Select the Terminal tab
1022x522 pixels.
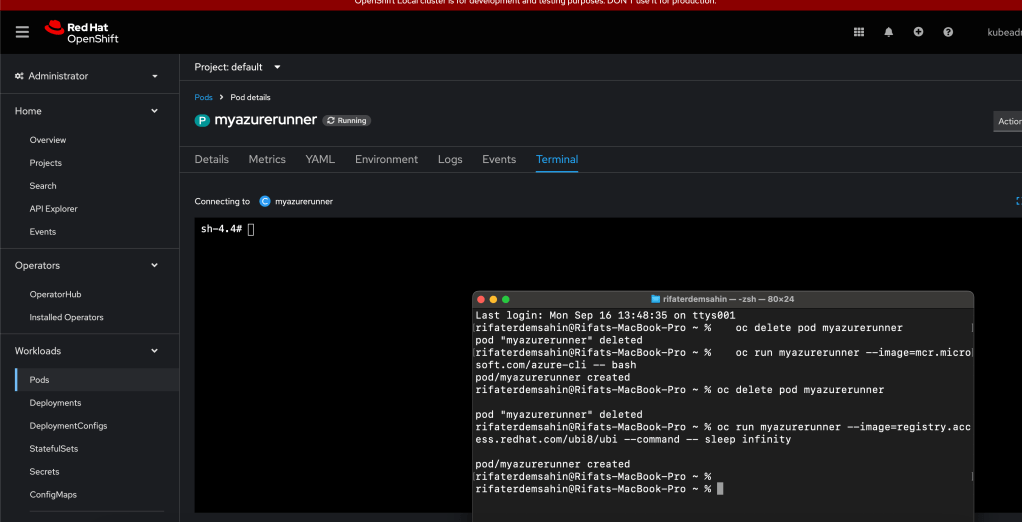pyautogui.click(x=557, y=160)
